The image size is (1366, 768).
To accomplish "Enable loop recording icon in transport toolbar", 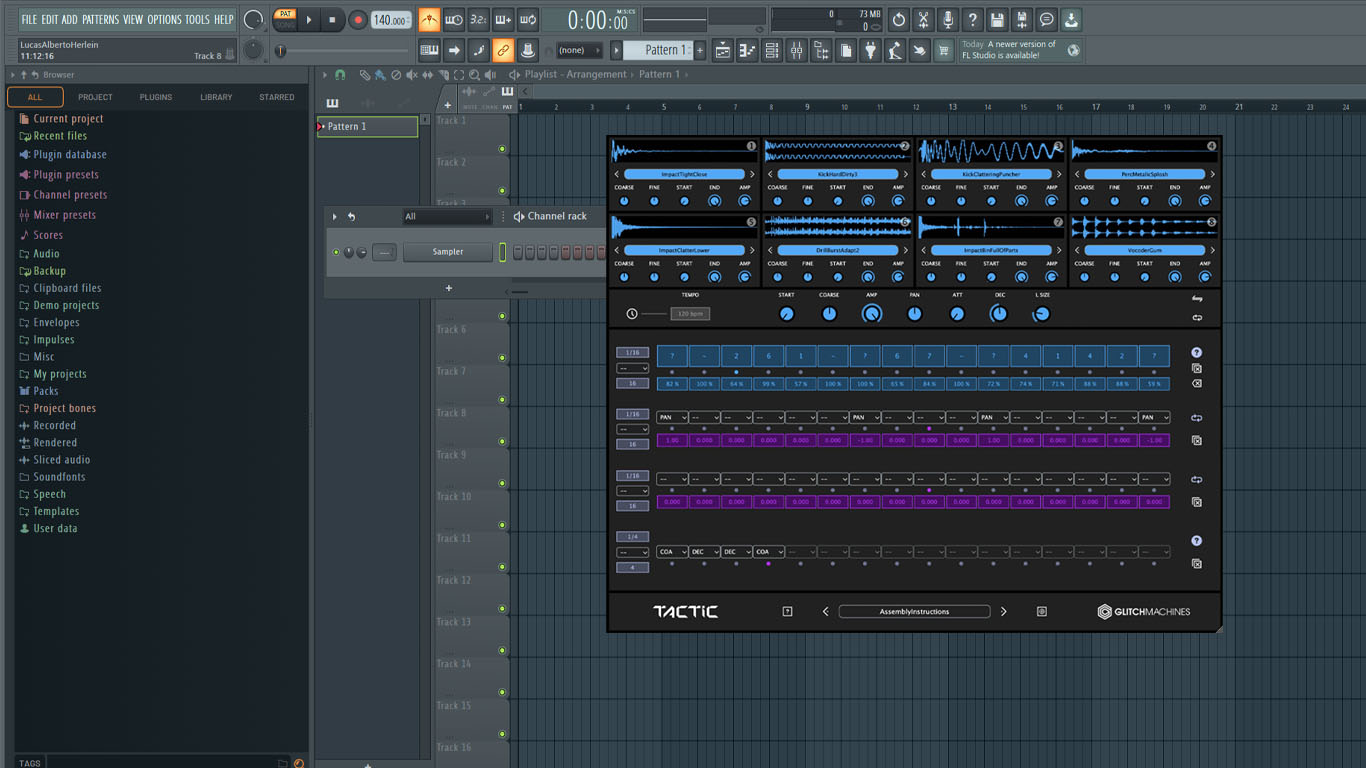I will [527, 19].
